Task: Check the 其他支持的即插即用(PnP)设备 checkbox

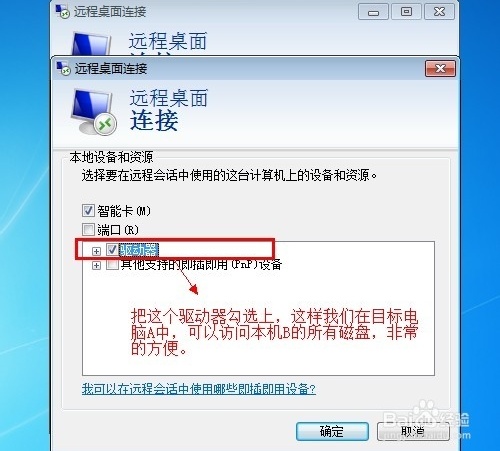Action: 112,265
